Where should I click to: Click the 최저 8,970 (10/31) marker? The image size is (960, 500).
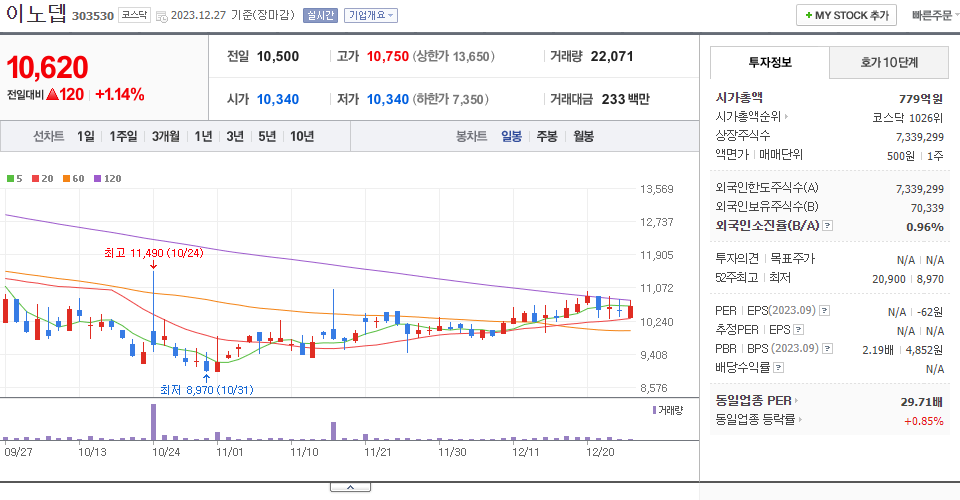(x=206, y=390)
